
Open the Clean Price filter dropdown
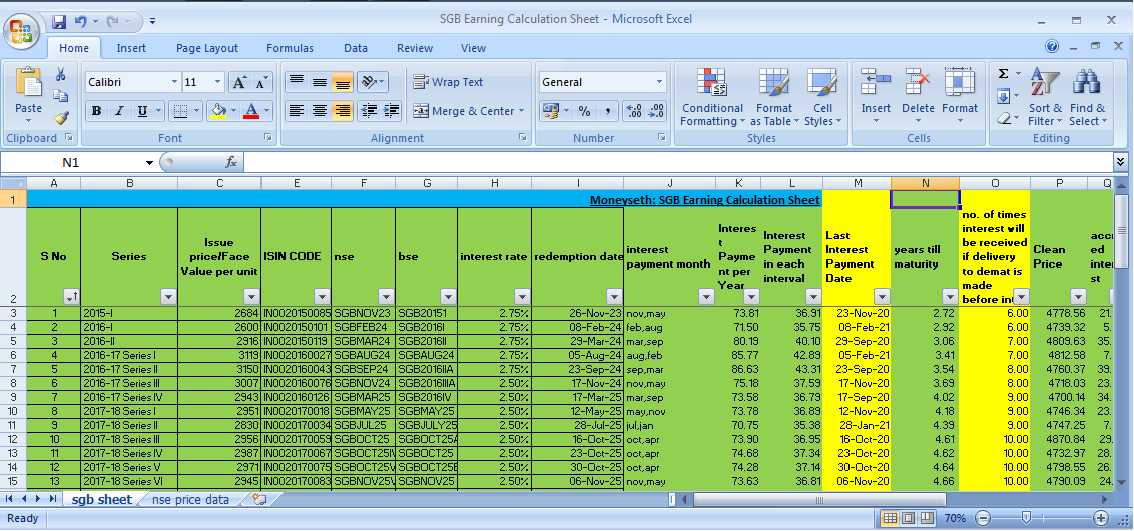click(1078, 296)
